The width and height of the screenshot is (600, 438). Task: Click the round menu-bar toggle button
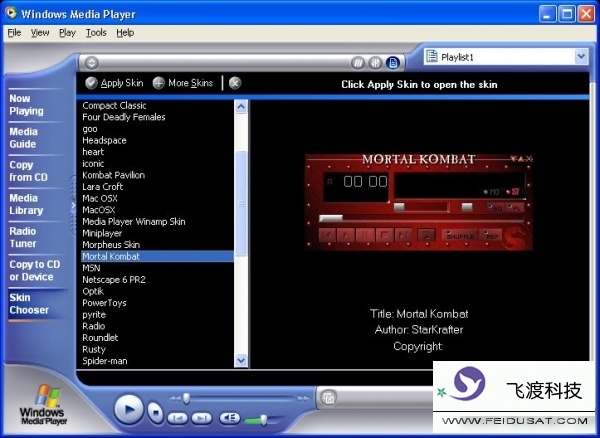[x=91, y=63]
